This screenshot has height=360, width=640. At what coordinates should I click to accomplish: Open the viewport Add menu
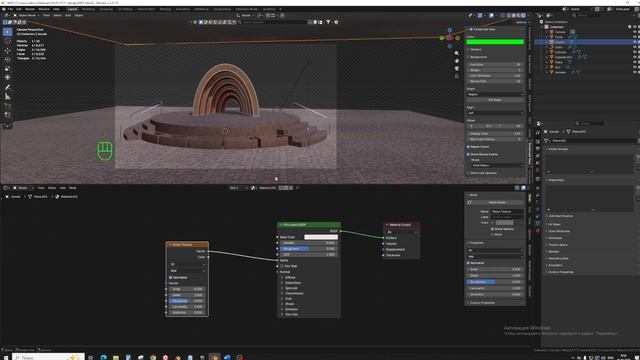tap(68, 16)
